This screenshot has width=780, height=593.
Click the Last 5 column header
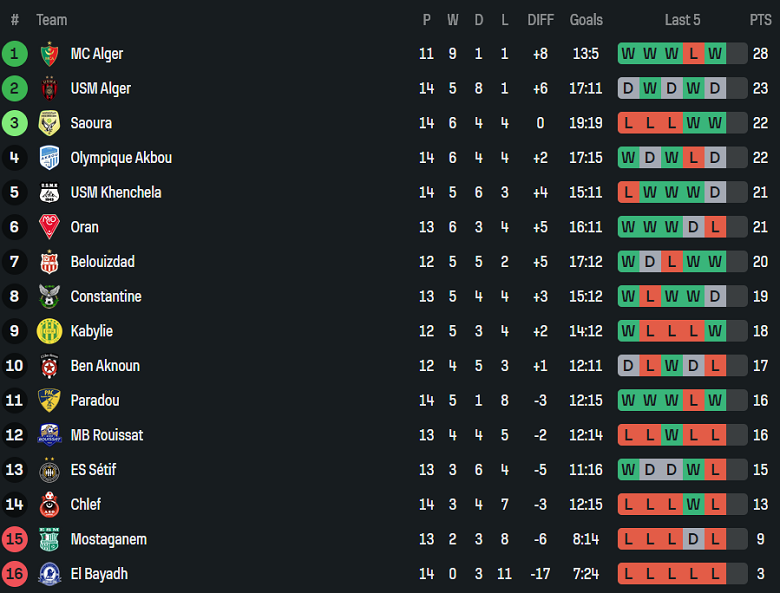coord(682,20)
